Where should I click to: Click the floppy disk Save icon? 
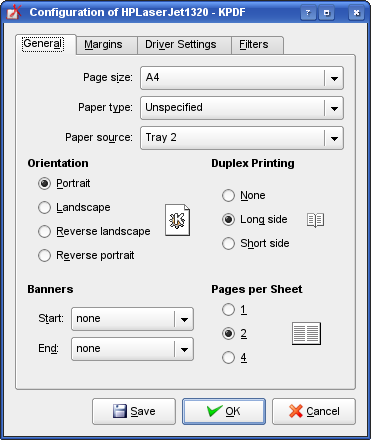tap(120, 411)
